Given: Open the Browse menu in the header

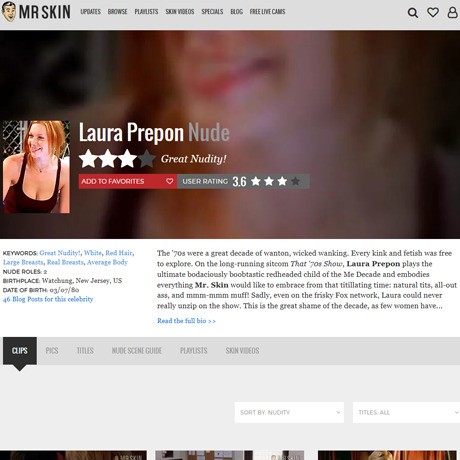Looking at the screenshot, I should 117,12.
